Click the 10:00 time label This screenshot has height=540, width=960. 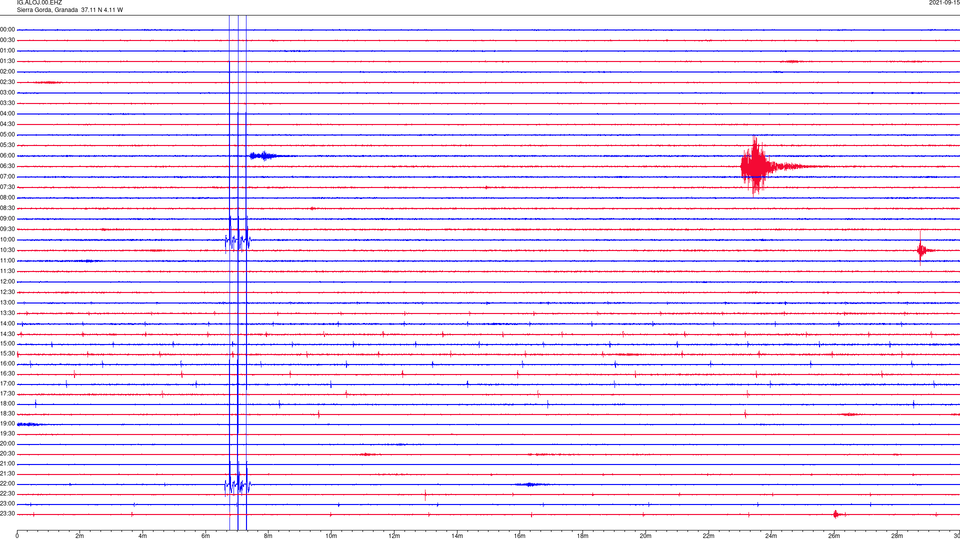pos(7,239)
